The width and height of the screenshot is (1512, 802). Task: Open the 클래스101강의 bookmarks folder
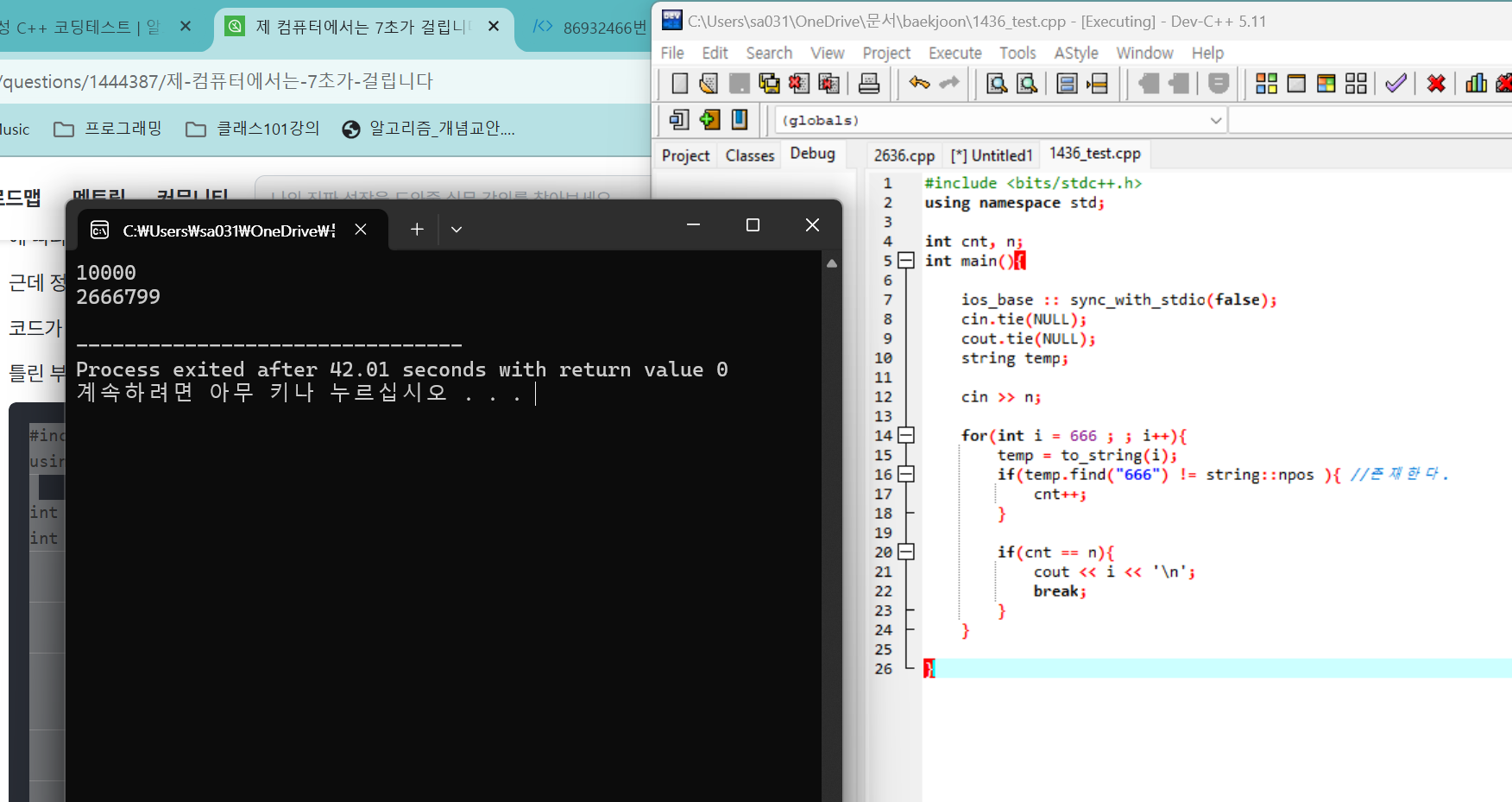click(253, 129)
